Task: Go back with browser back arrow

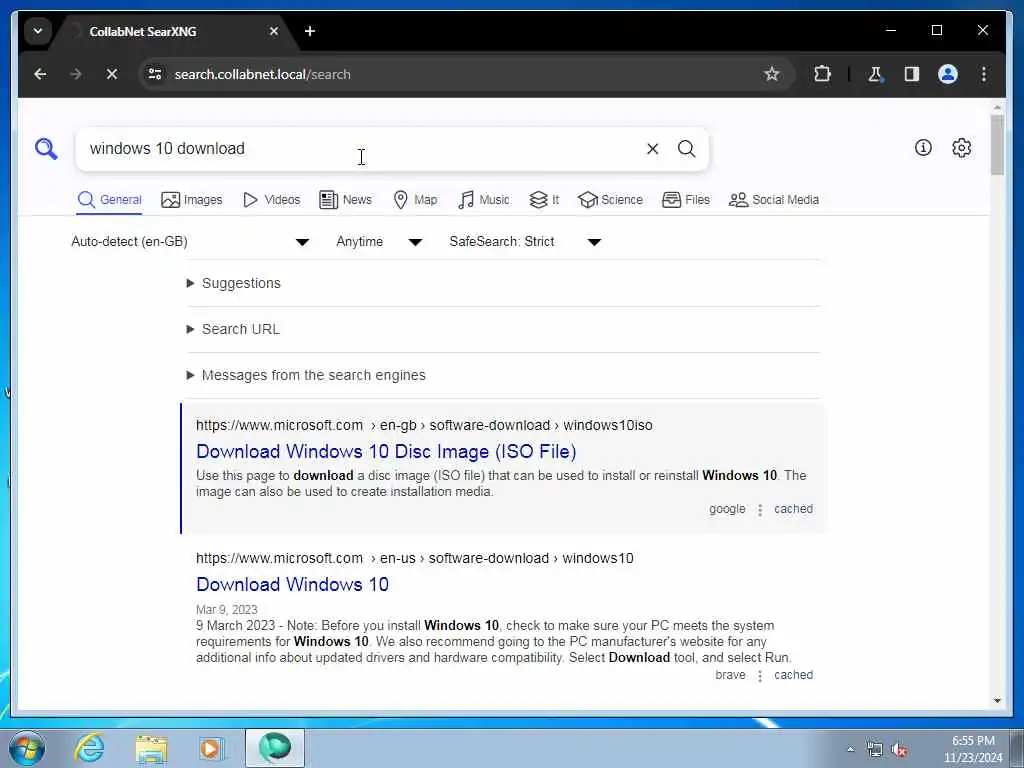Action: pyautogui.click(x=40, y=74)
